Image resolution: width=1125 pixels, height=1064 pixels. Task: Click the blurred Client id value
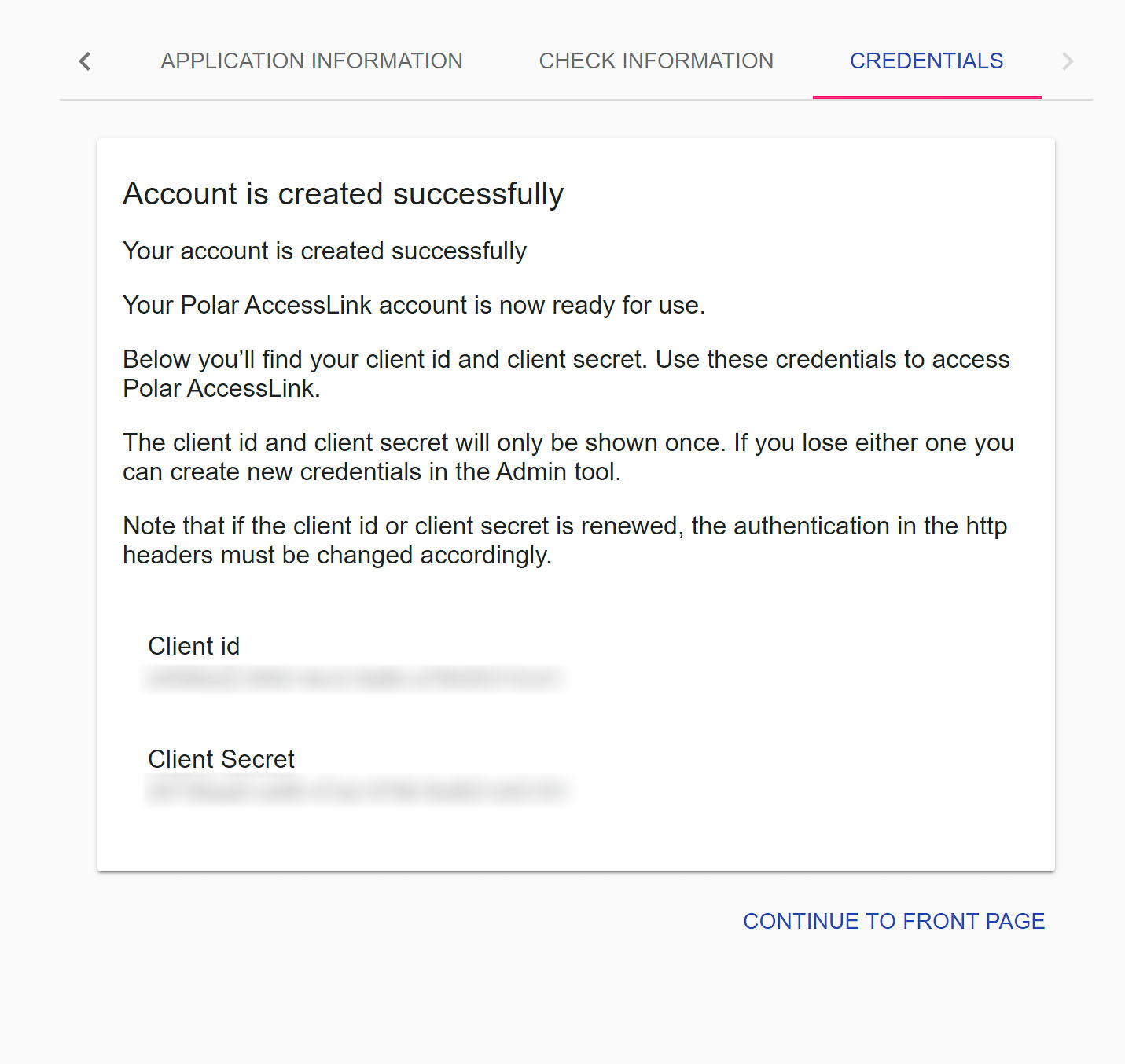tap(354, 678)
